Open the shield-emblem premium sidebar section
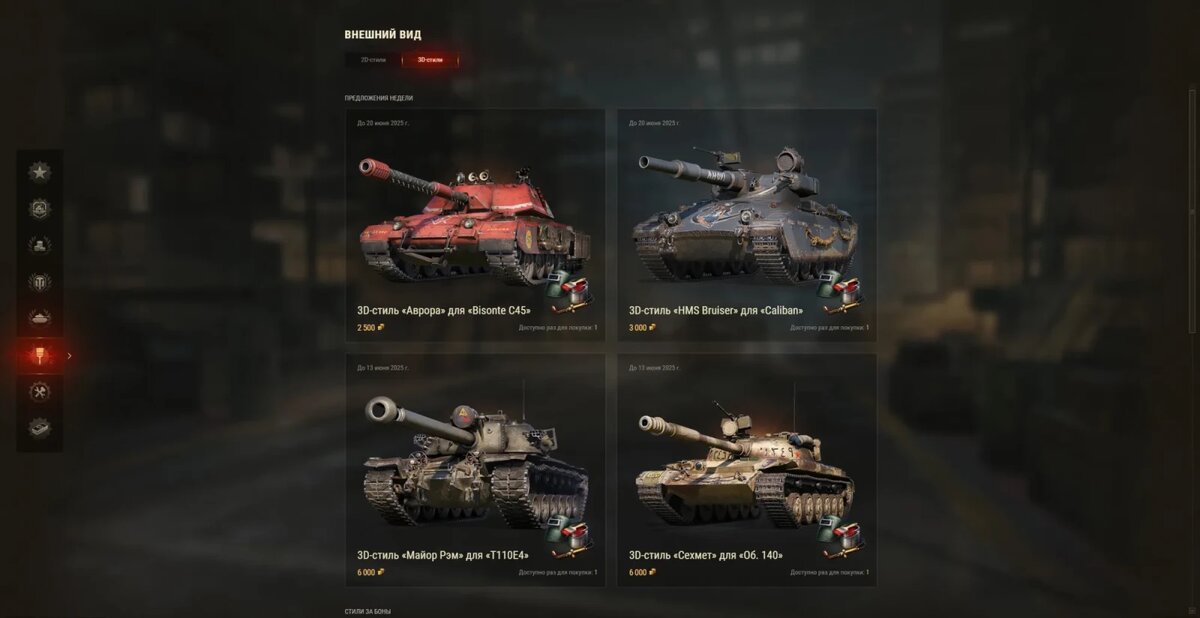Viewport: 1200px width, 618px height. (x=39, y=281)
